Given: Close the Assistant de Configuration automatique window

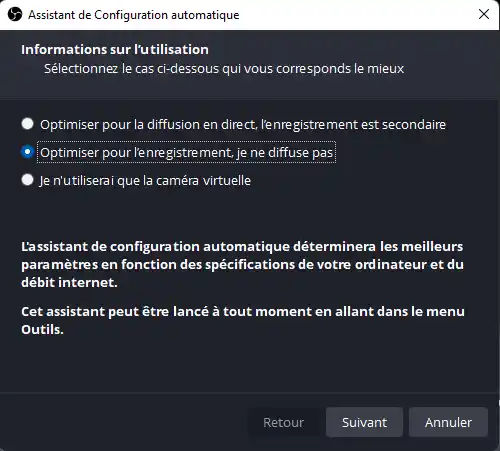Looking at the screenshot, I should (x=484, y=14).
